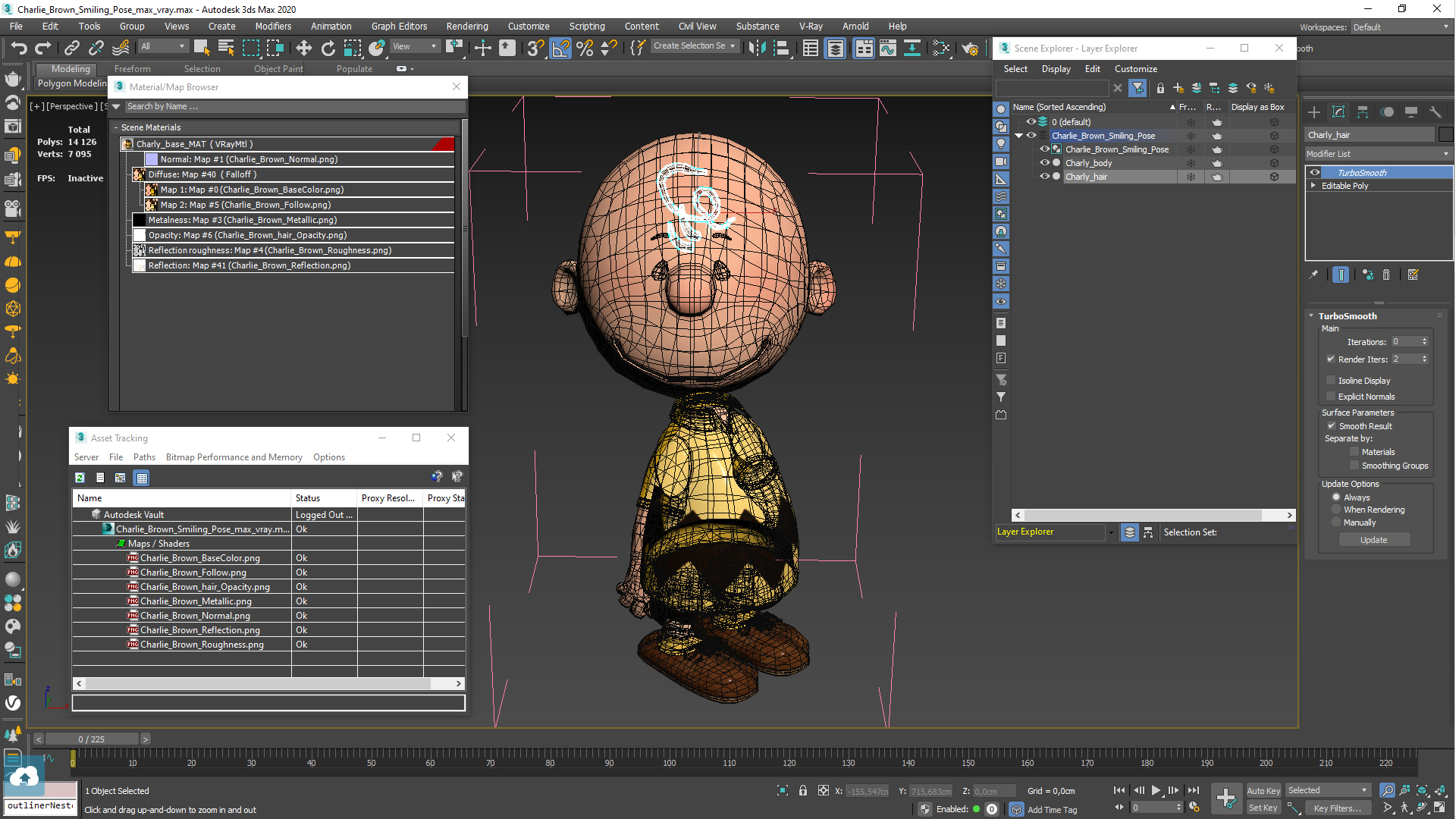Image resolution: width=1456 pixels, height=819 pixels.
Task: Uncheck Render Iters checkbox
Action: [x=1331, y=359]
